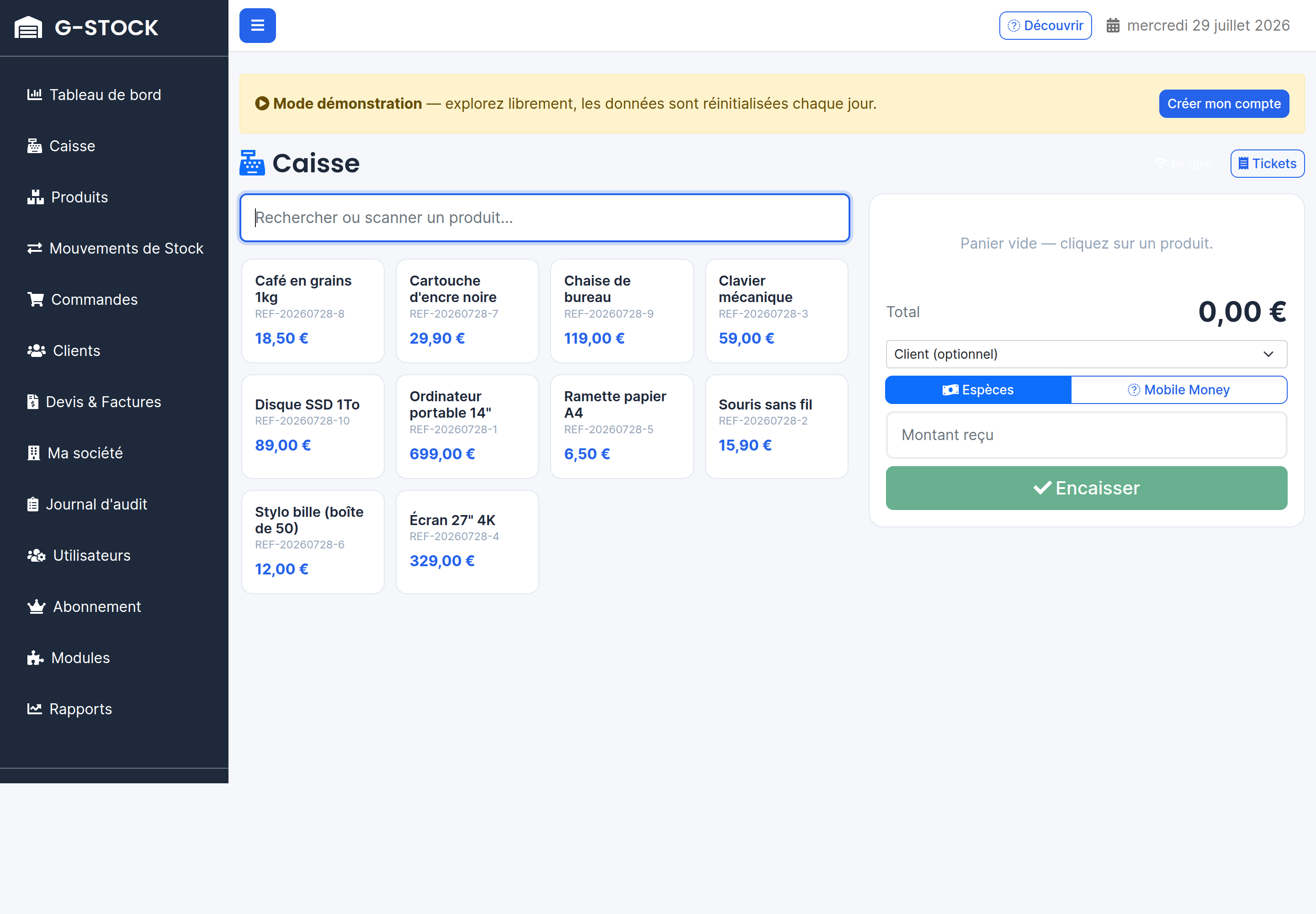Add Café en grains 1kg to cart
This screenshot has height=914, width=1316.
313,311
